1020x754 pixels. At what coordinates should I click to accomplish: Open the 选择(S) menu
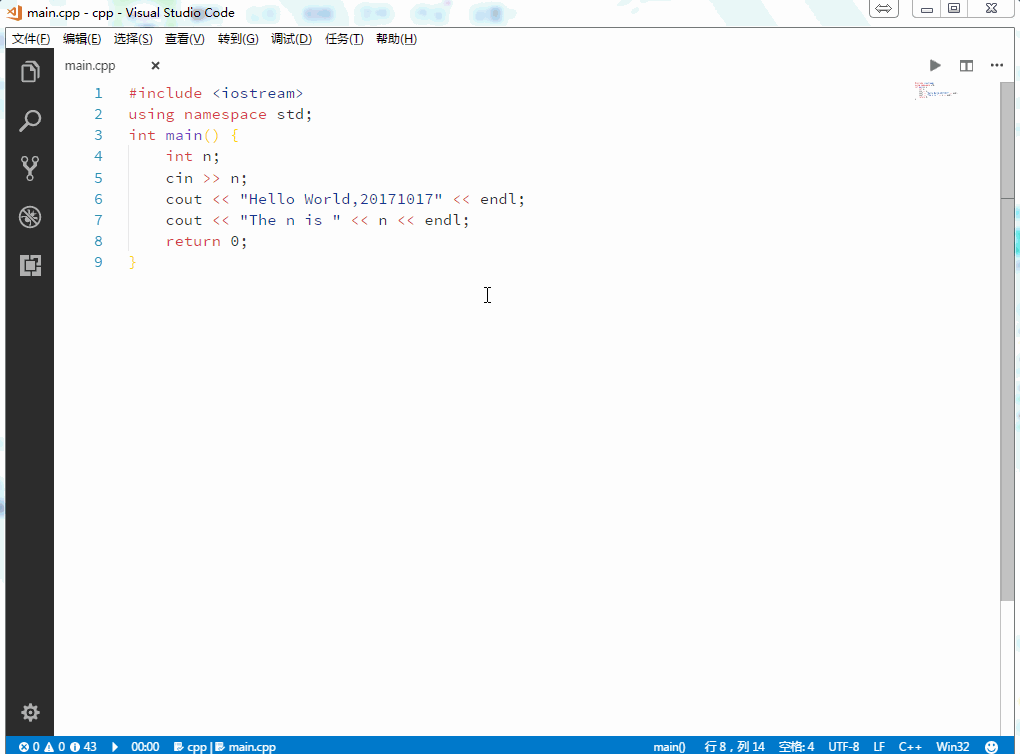point(133,39)
